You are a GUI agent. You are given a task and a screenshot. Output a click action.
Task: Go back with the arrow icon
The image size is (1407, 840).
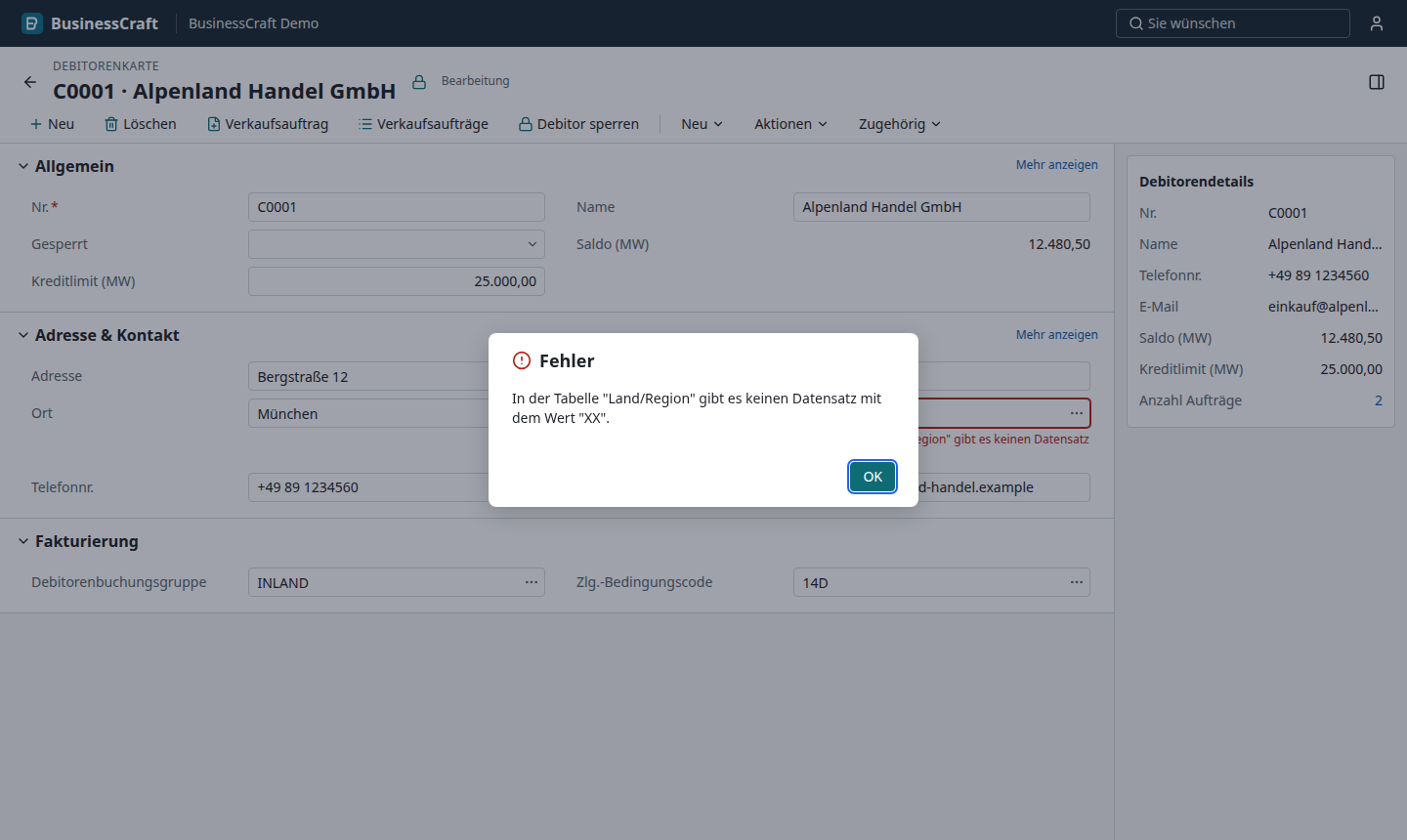[30, 82]
